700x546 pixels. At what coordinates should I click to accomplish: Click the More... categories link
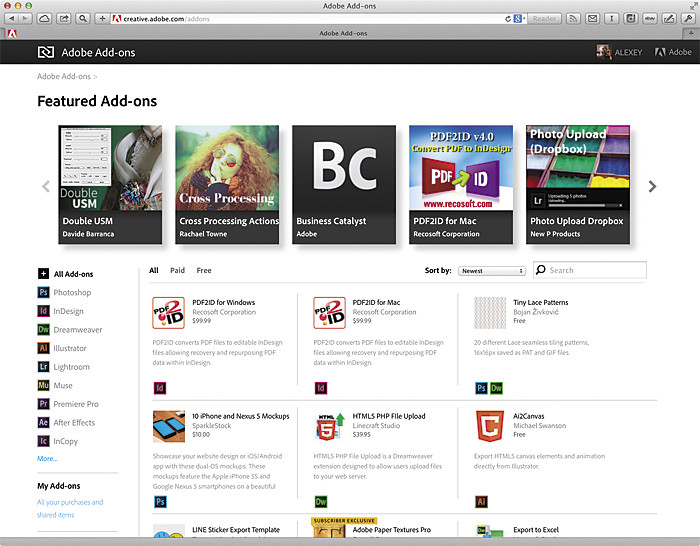point(47,458)
